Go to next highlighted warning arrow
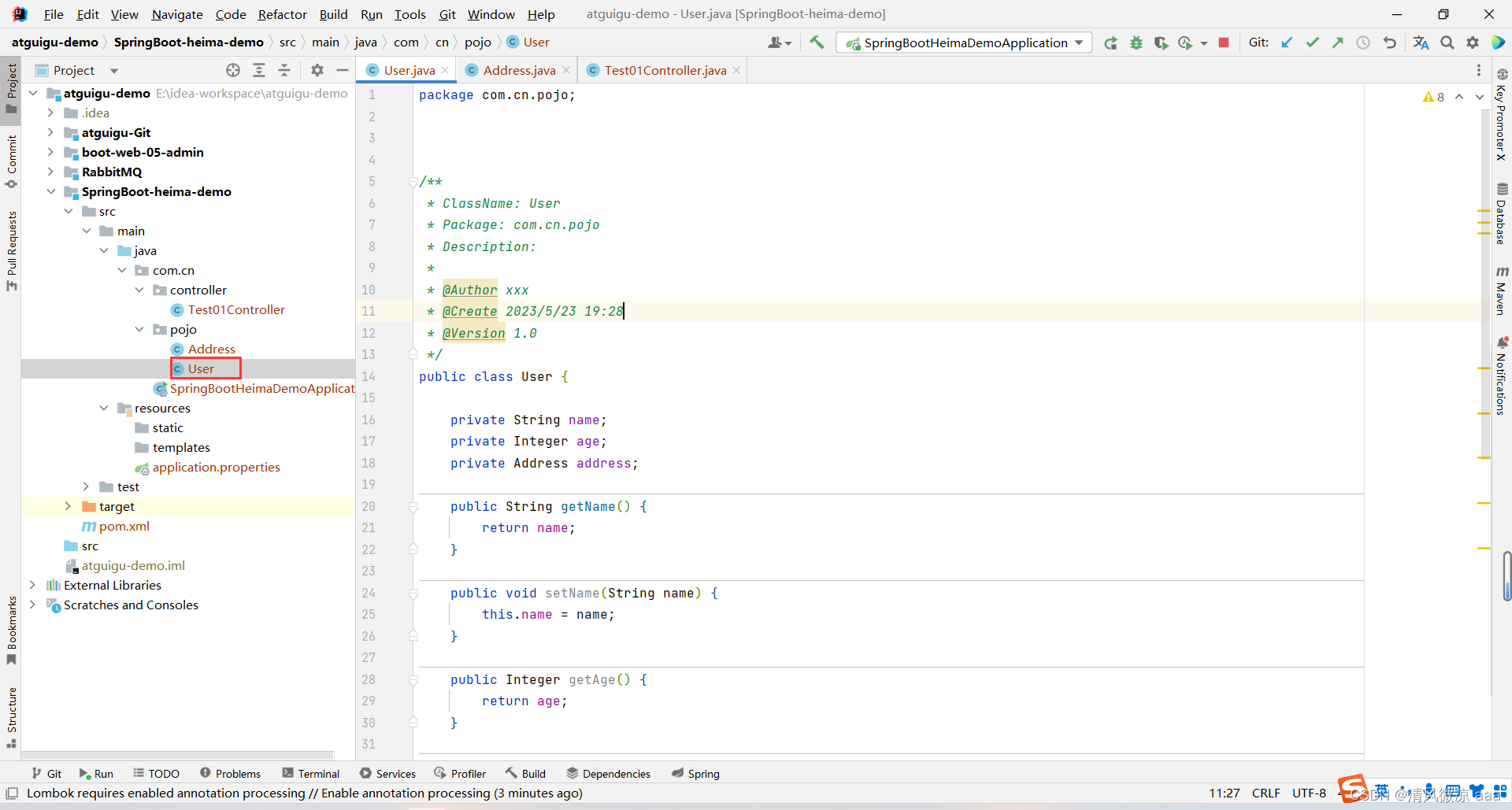This screenshot has width=1512, height=810. point(1480,97)
